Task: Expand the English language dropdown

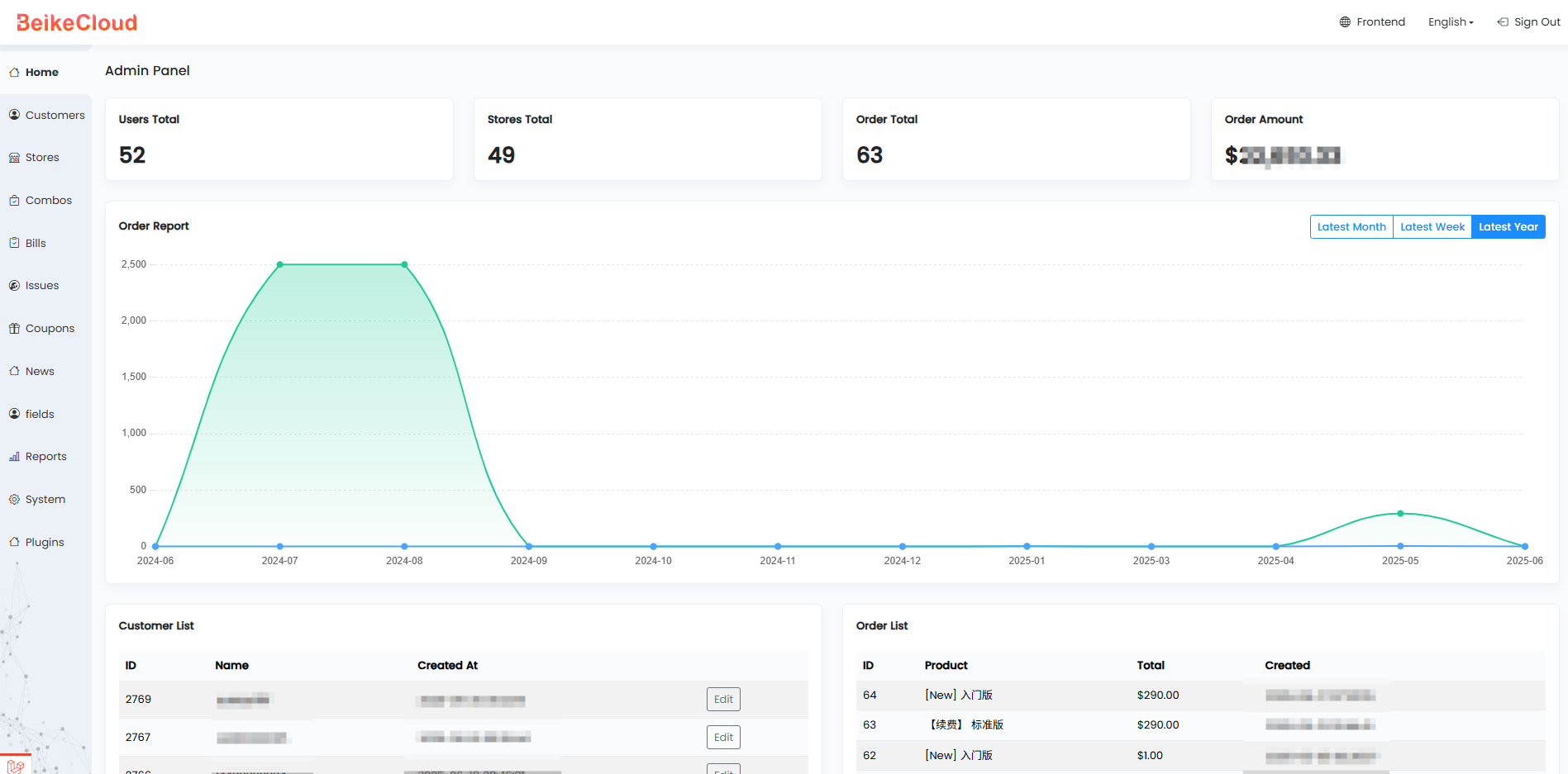Action: pyautogui.click(x=1451, y=22)
